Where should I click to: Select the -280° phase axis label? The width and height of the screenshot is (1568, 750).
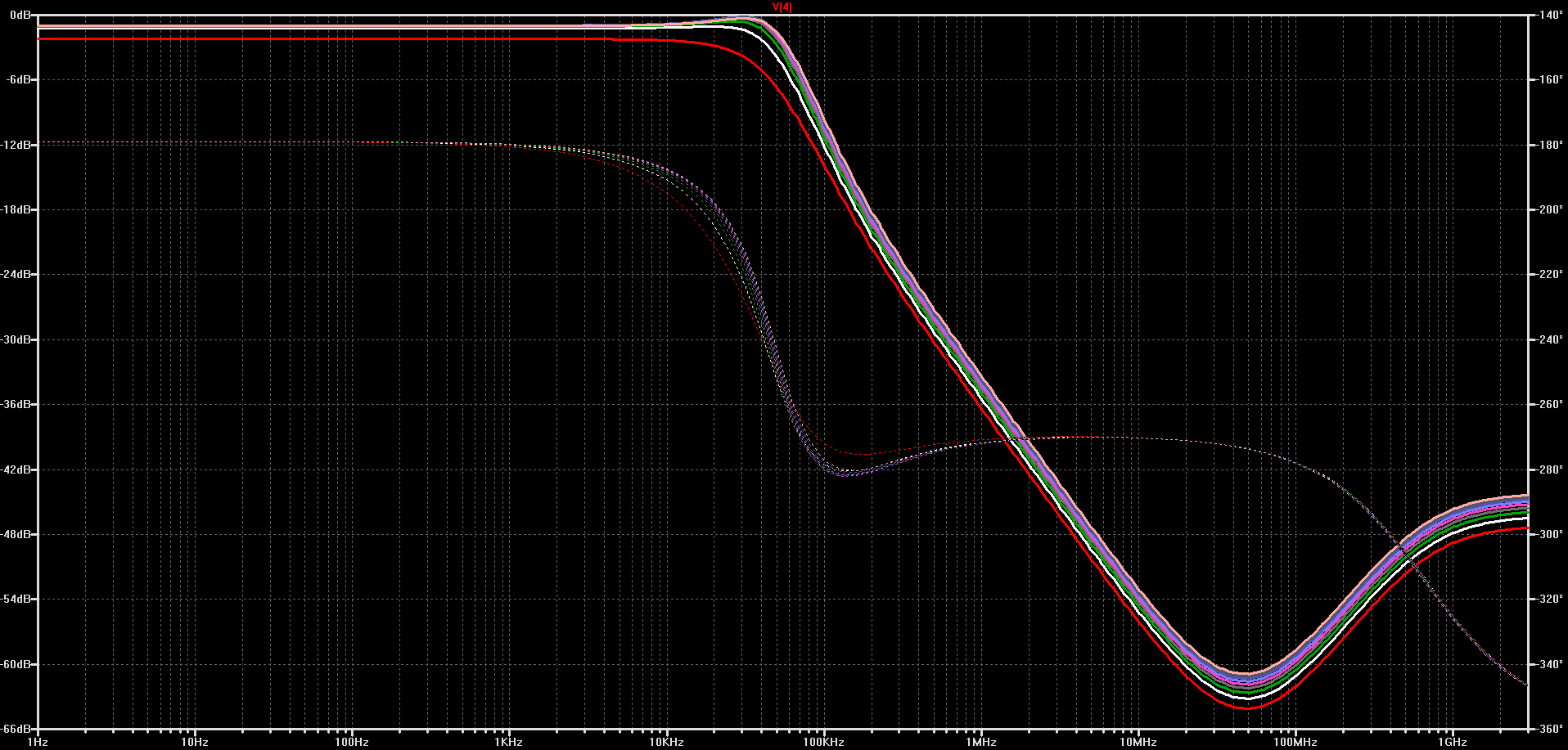pyautogui.click(x=1549, y=469)
